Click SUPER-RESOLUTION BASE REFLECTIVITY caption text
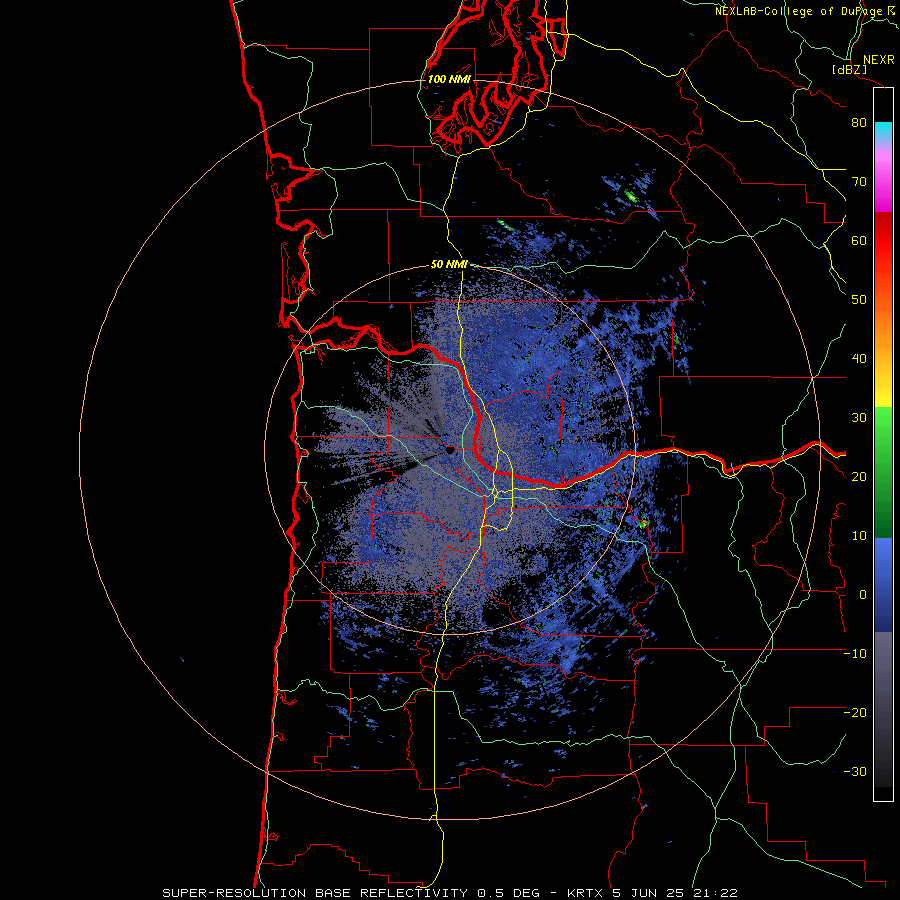This screenshot has height=900, width=900. (315, 893)
